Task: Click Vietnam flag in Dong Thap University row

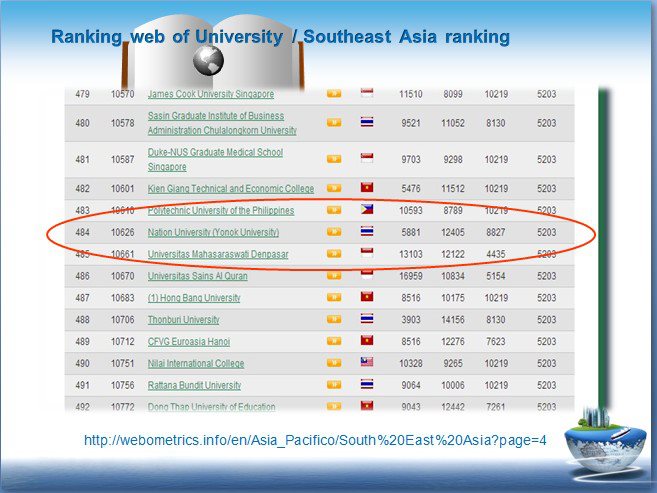Action: [367, 405]
